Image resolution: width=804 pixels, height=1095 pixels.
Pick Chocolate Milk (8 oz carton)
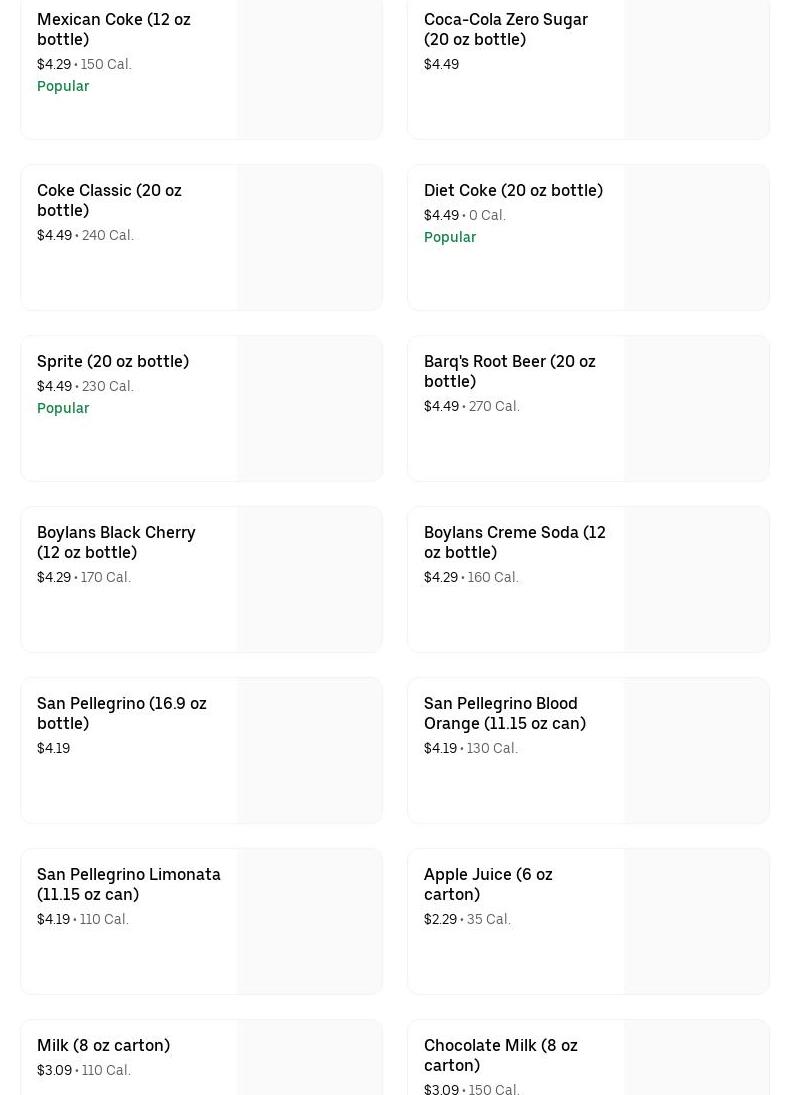coord(500,1055)
